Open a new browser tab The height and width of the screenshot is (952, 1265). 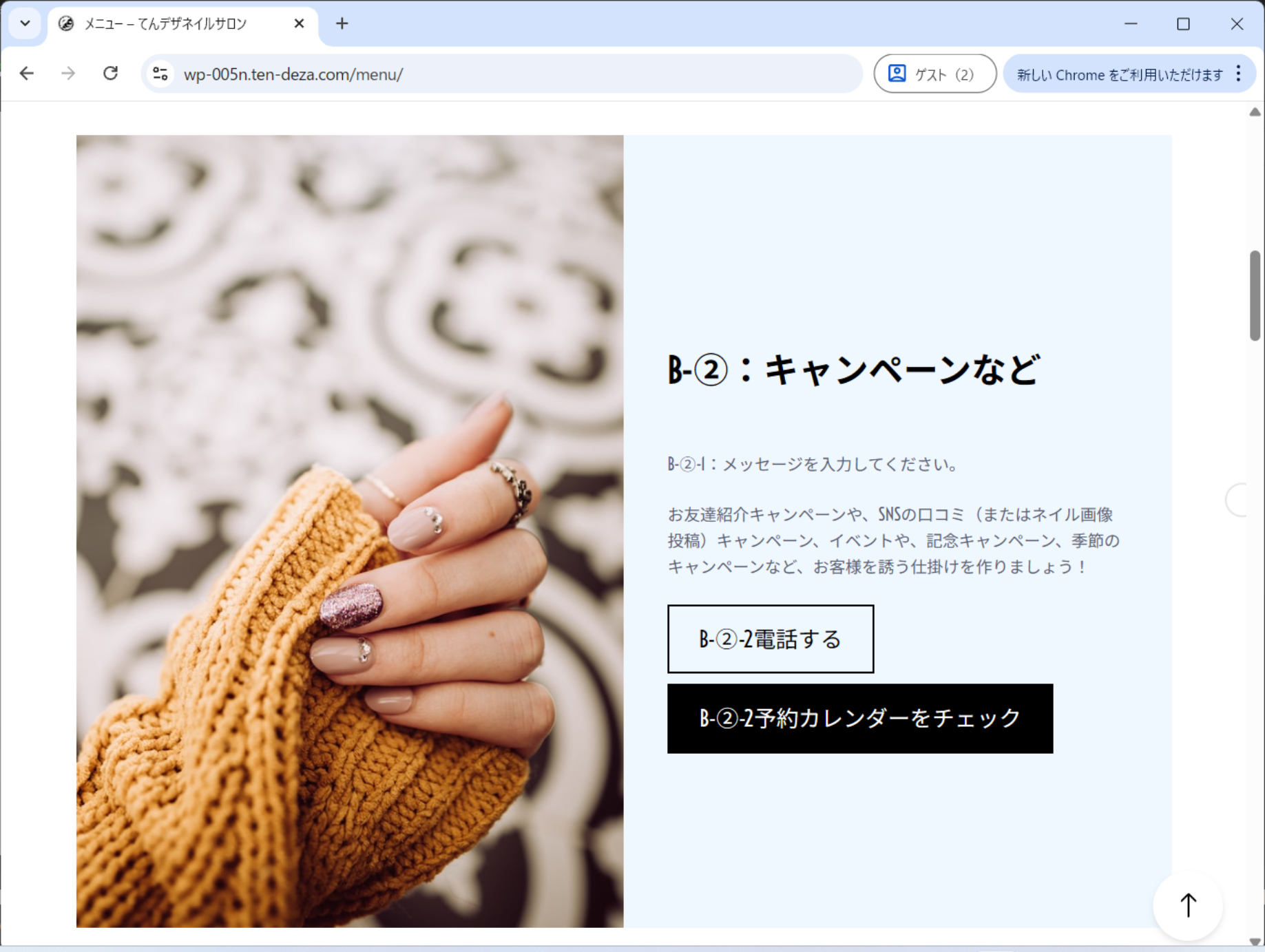click(342, 24)
